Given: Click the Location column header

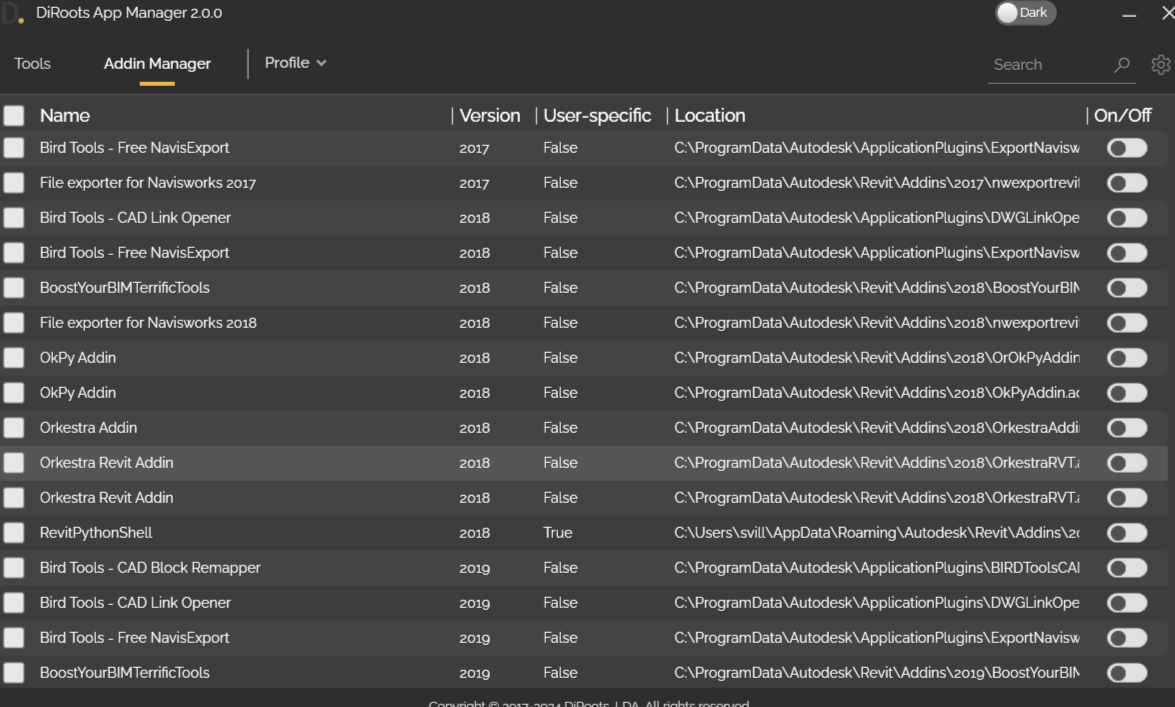Looking at the screenshot, I should pyautogui.click(x=710, y=115).
